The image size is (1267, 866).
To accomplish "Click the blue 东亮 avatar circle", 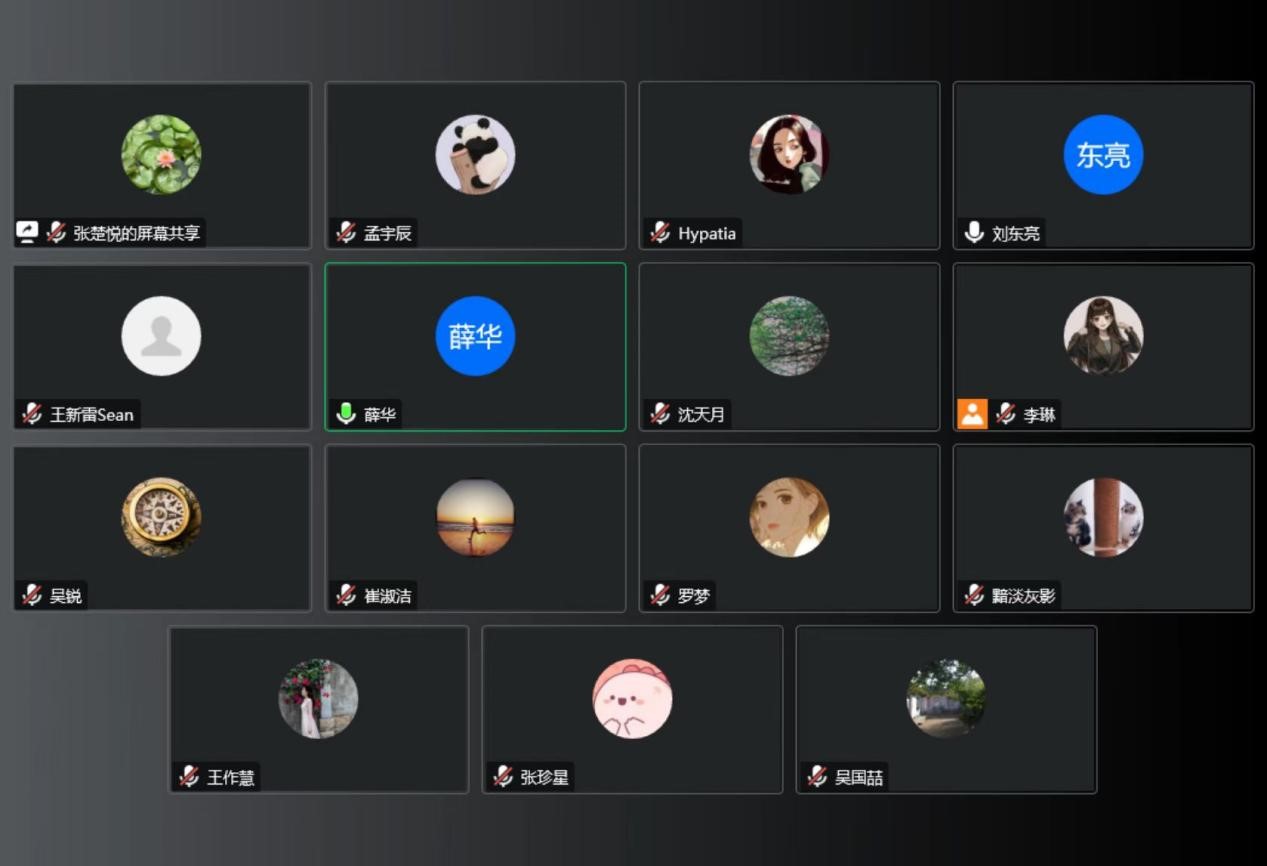I will click(x=1103, y=154).
